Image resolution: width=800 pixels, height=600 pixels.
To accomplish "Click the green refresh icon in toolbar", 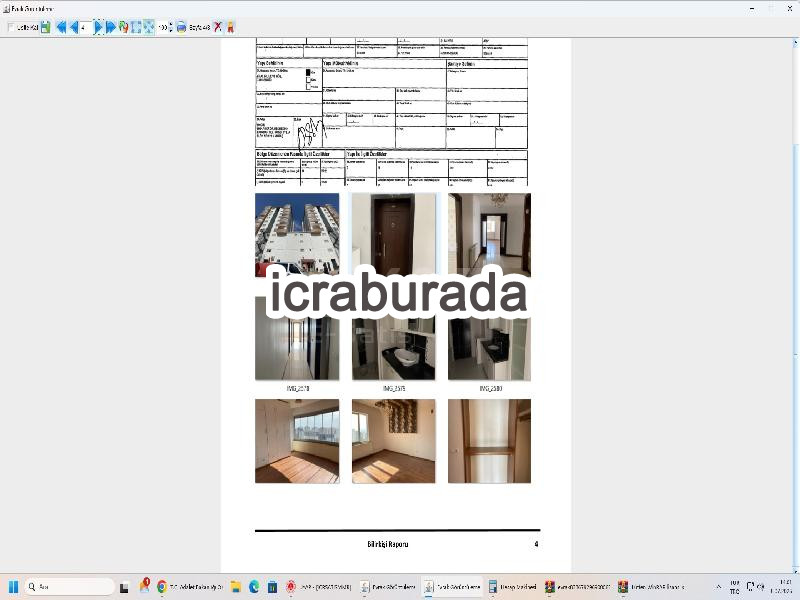I will (x=123, y=27).
